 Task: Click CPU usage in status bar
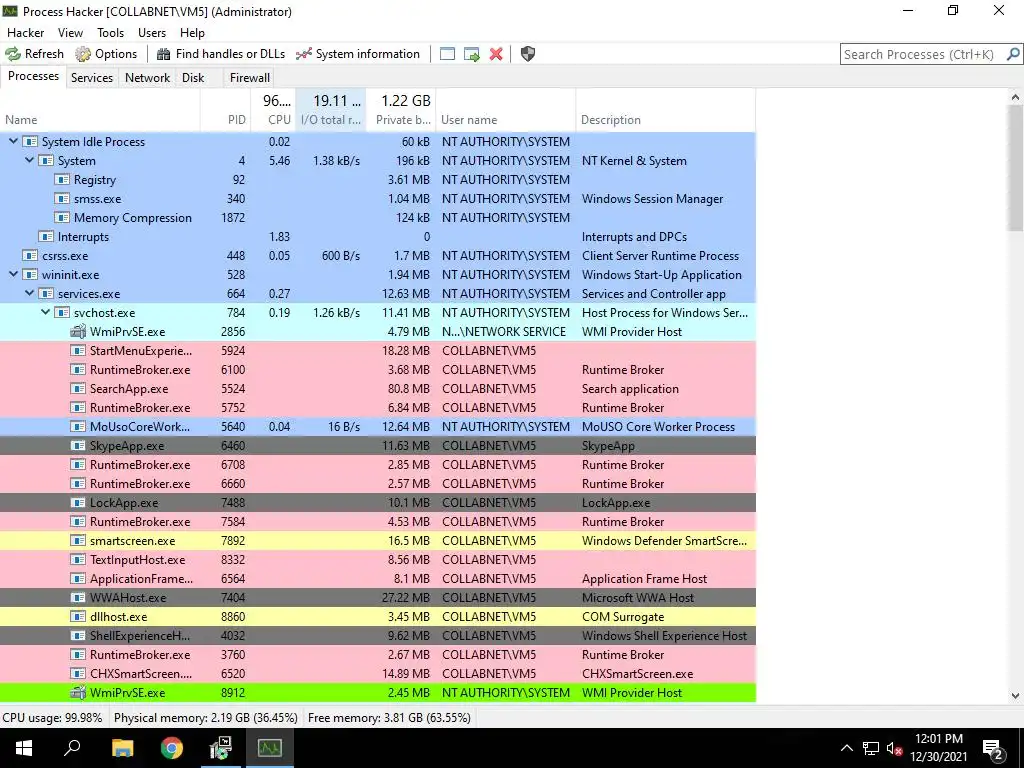coord(52,718)
